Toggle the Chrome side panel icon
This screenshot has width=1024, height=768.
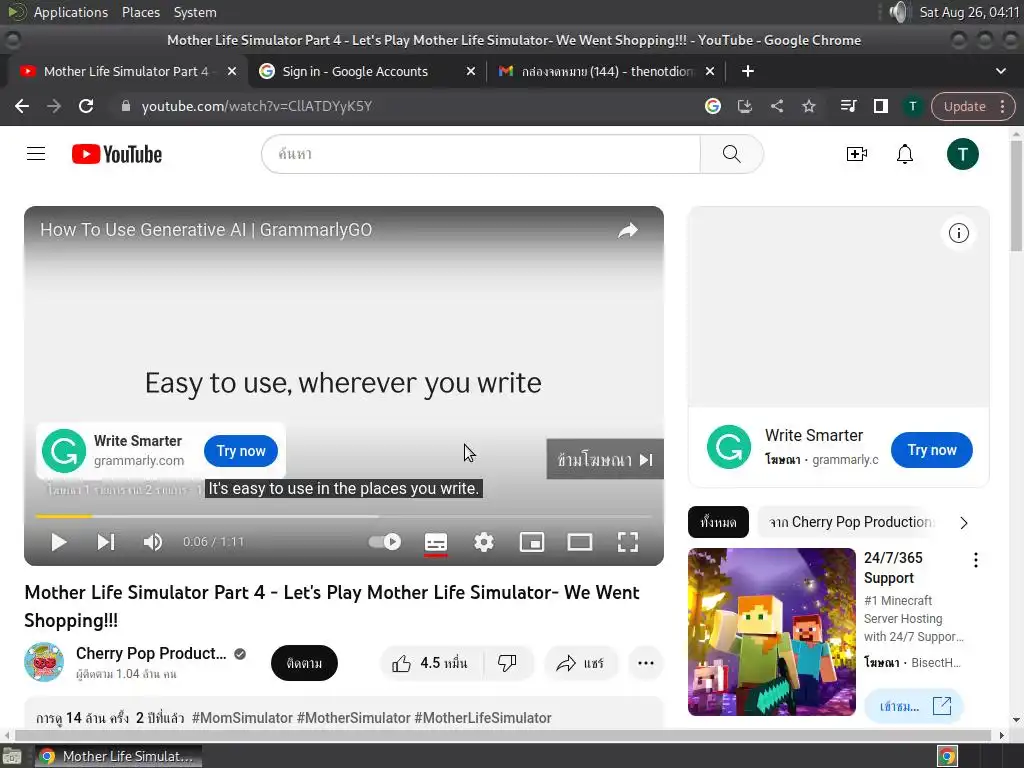click(x=880, y=106)
